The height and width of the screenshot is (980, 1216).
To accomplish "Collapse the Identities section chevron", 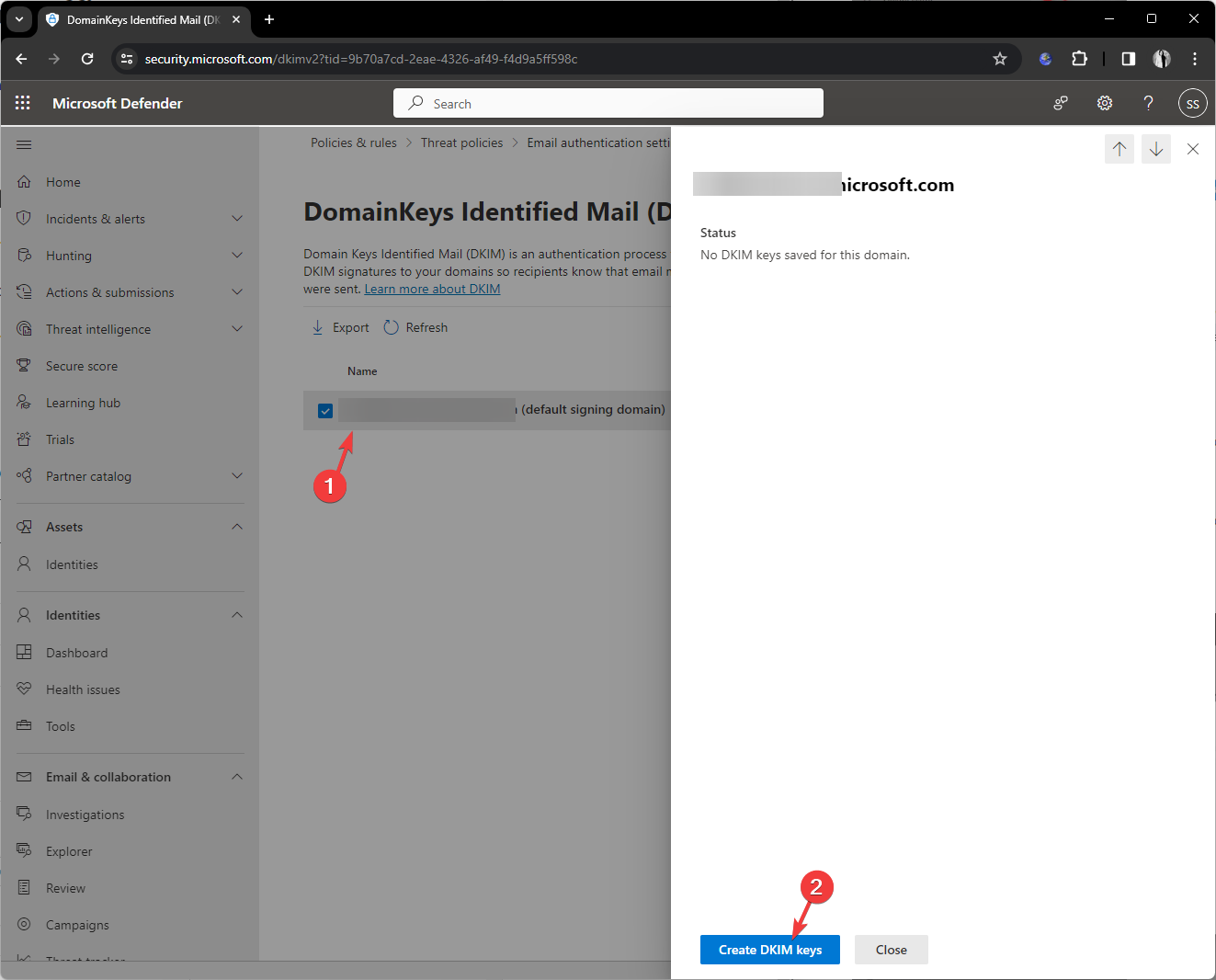I will pyautogui.click(x=237, y=615).
